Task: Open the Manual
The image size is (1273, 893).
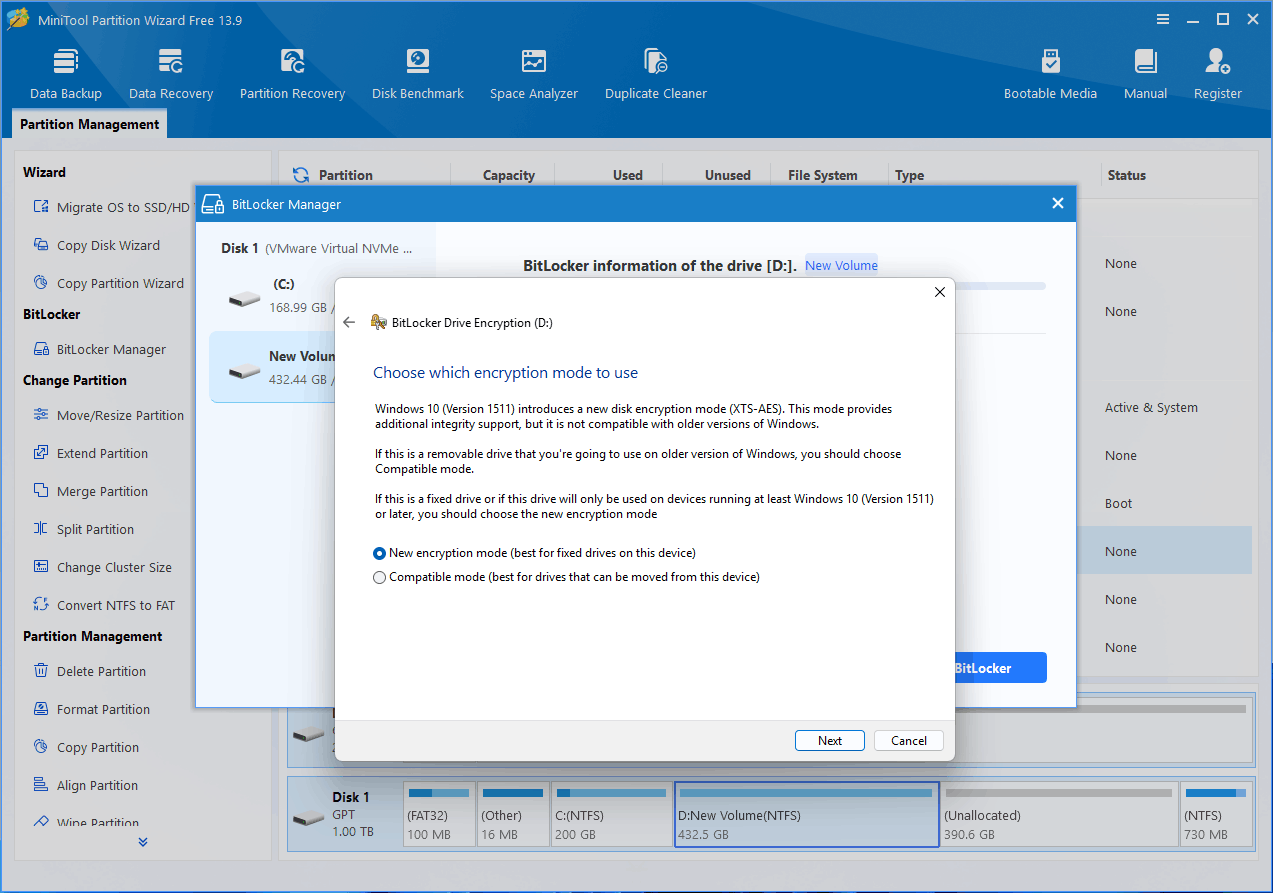Action: pyautogui.click(x=1145, y=75)
